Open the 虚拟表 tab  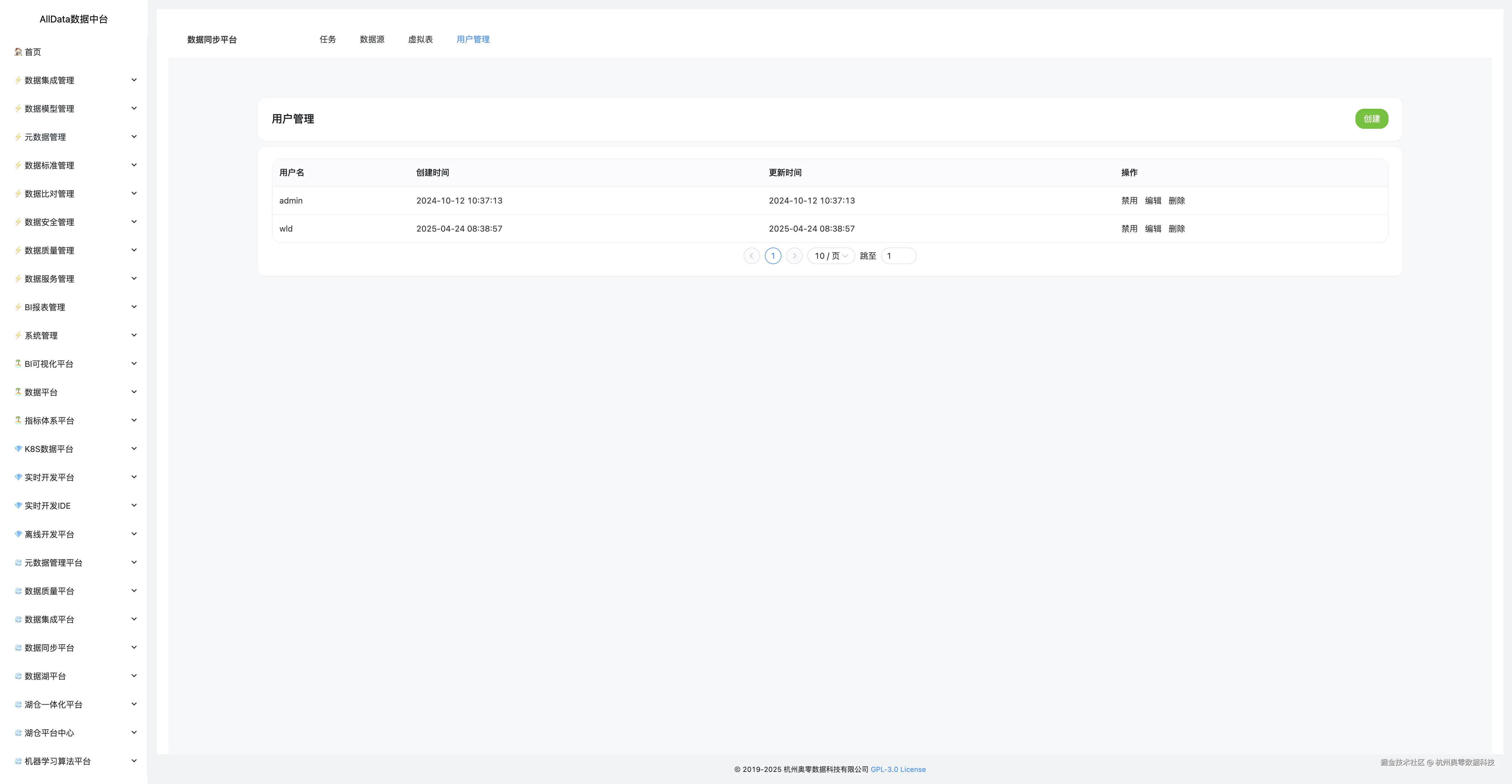pos(420,39)
